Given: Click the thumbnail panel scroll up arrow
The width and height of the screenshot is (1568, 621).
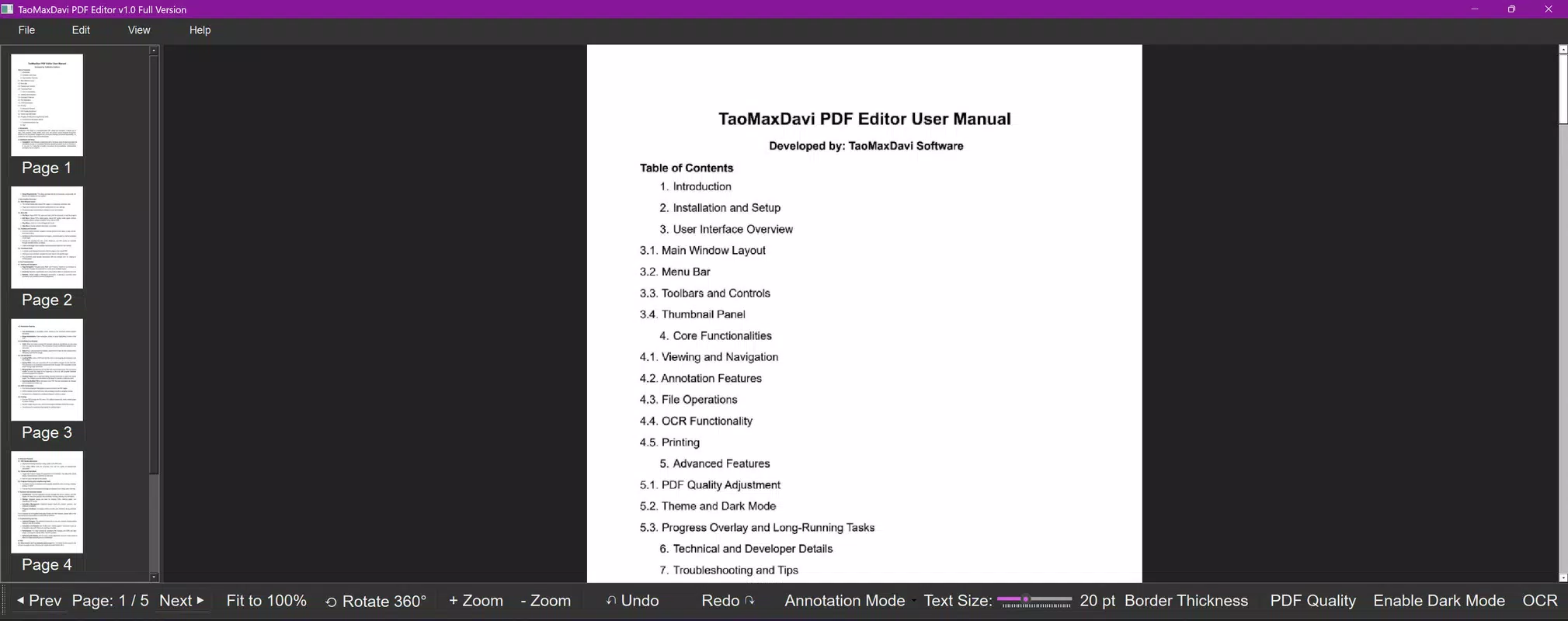Looking at the screenshot, I should [154, 50].
